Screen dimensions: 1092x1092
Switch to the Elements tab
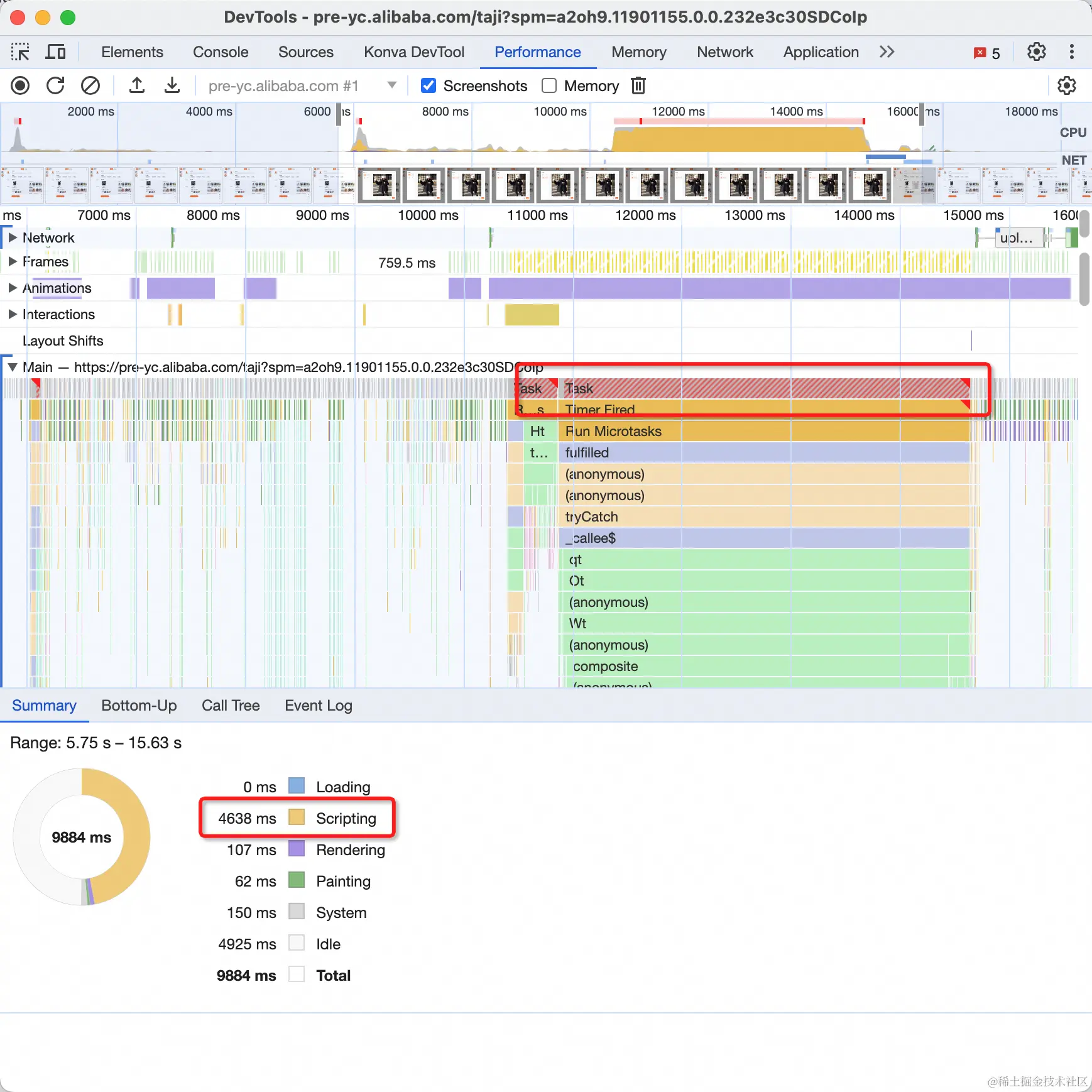(132, 52)
